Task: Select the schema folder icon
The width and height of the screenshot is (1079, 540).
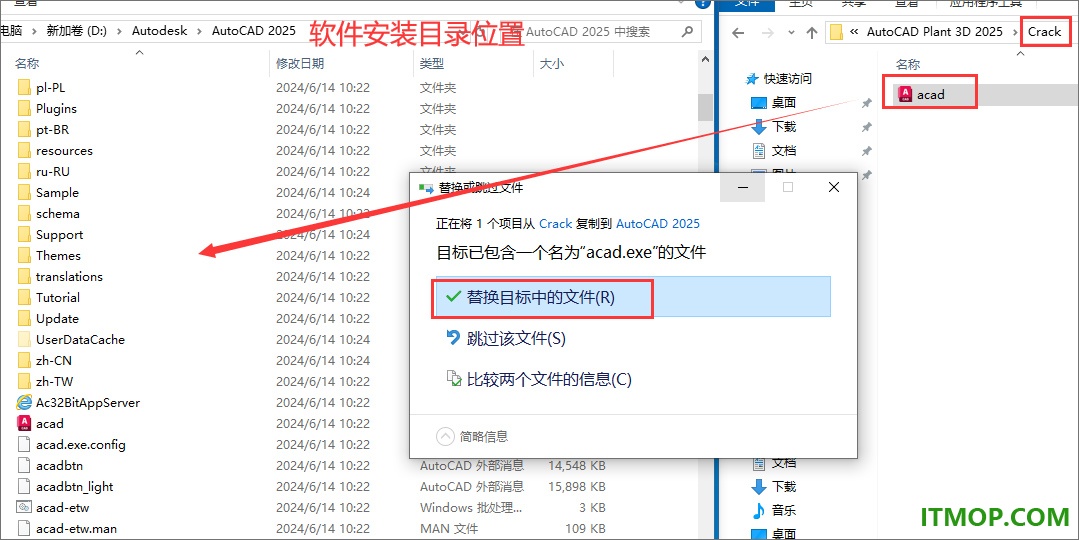Action: click(x=24, y=213)
